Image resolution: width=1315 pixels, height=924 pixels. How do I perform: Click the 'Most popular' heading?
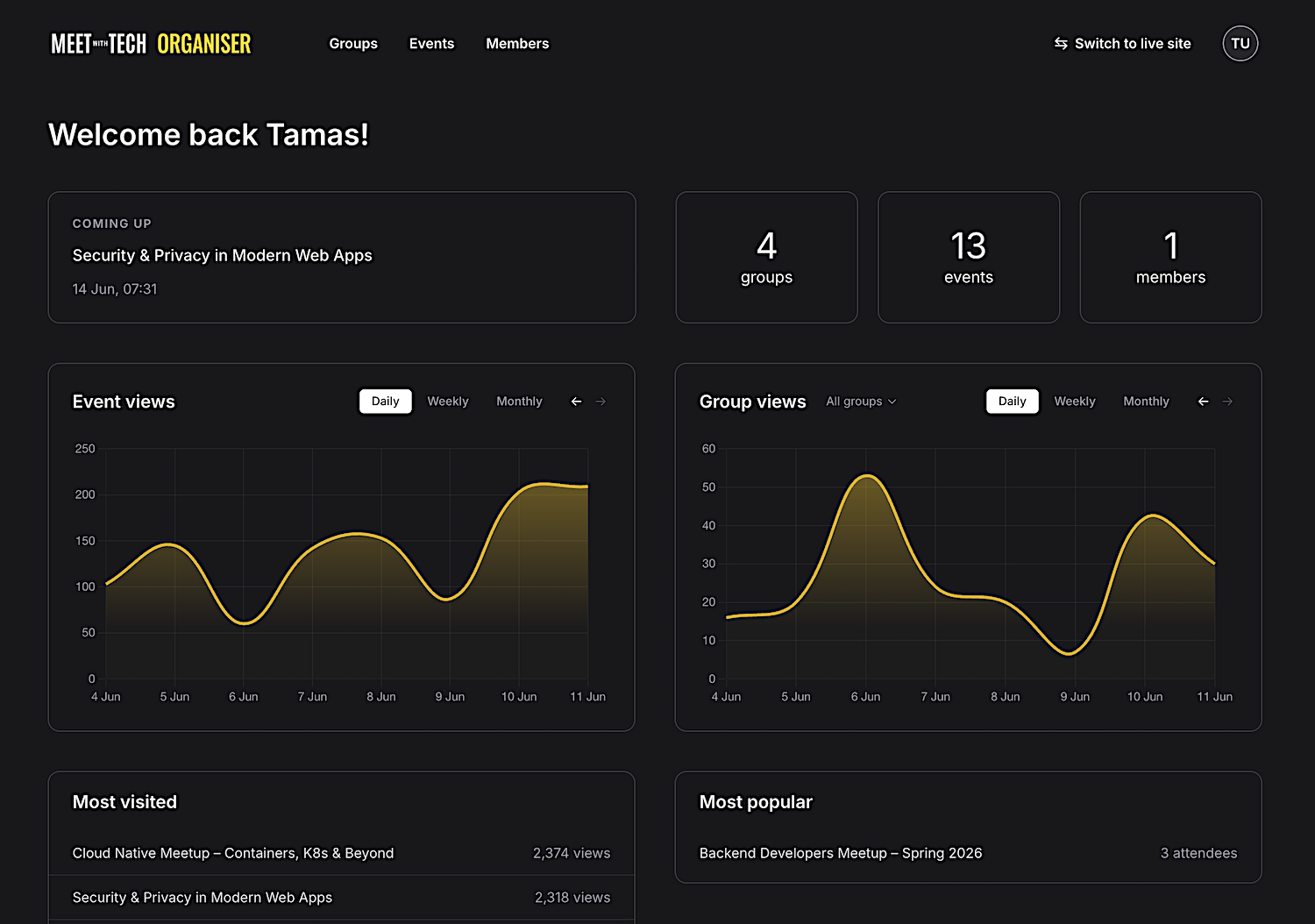pos(756,802)
